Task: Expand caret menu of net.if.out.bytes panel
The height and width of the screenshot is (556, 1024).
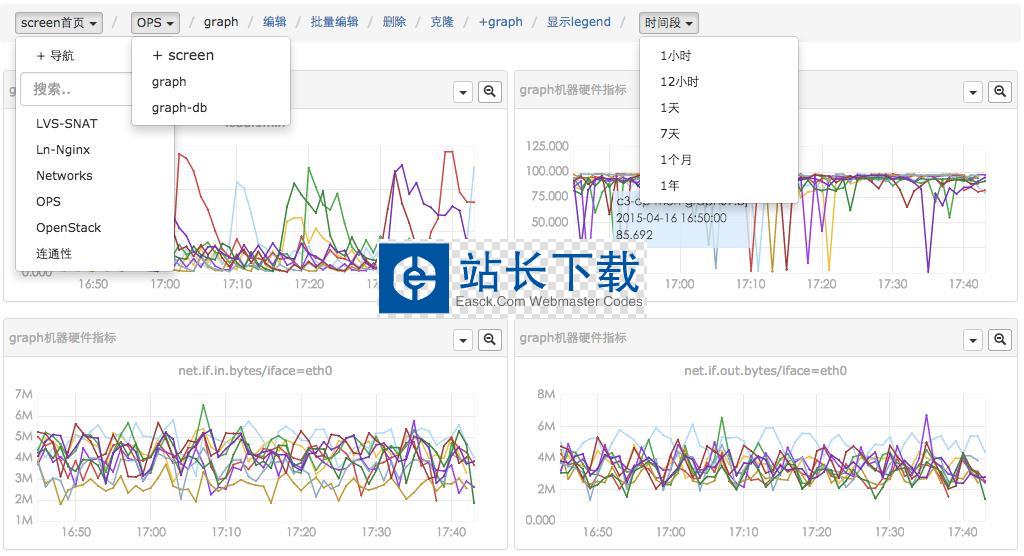Action: tap(972, 340)
